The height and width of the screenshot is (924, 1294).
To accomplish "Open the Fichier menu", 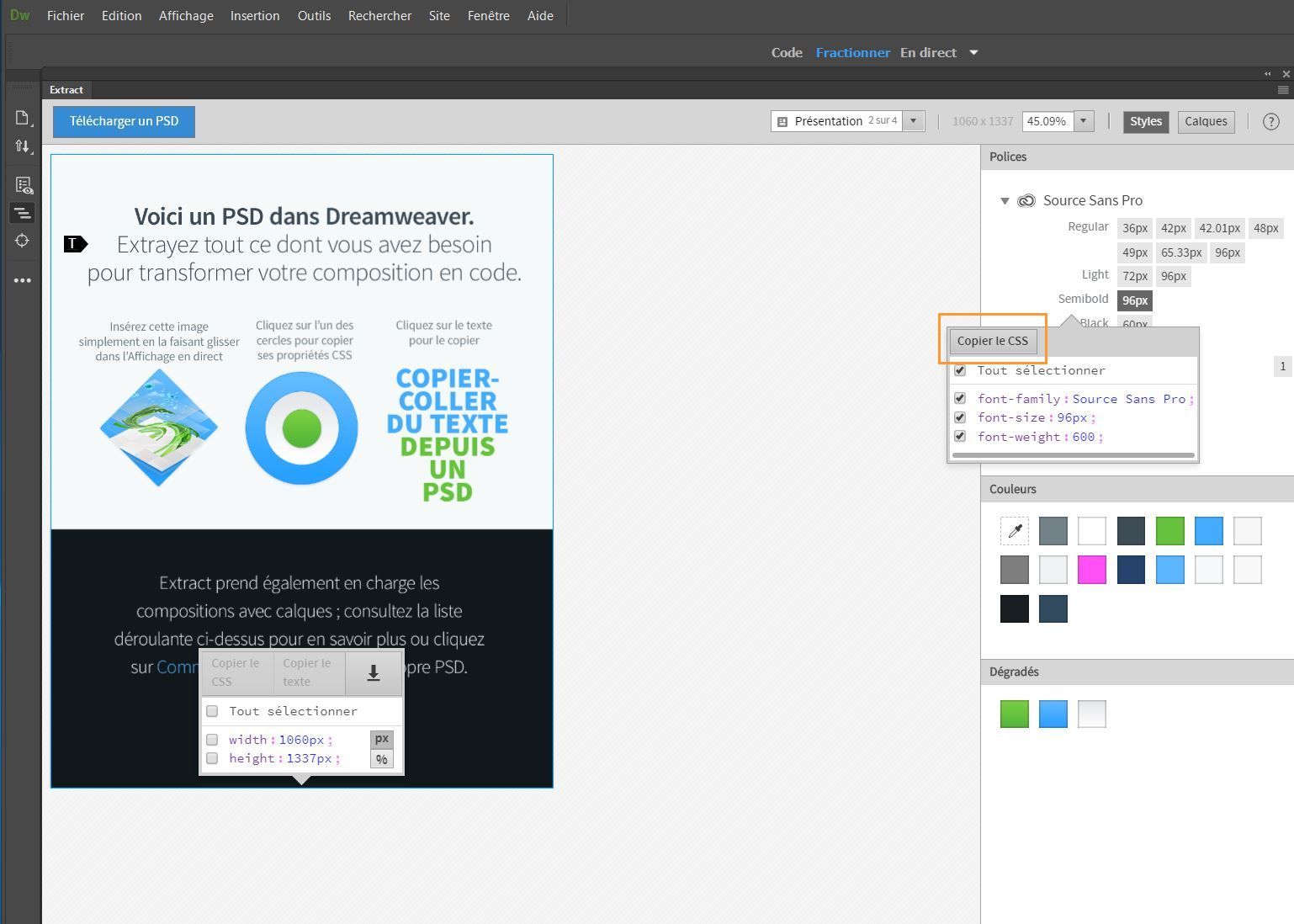I will tap(66, 15).
